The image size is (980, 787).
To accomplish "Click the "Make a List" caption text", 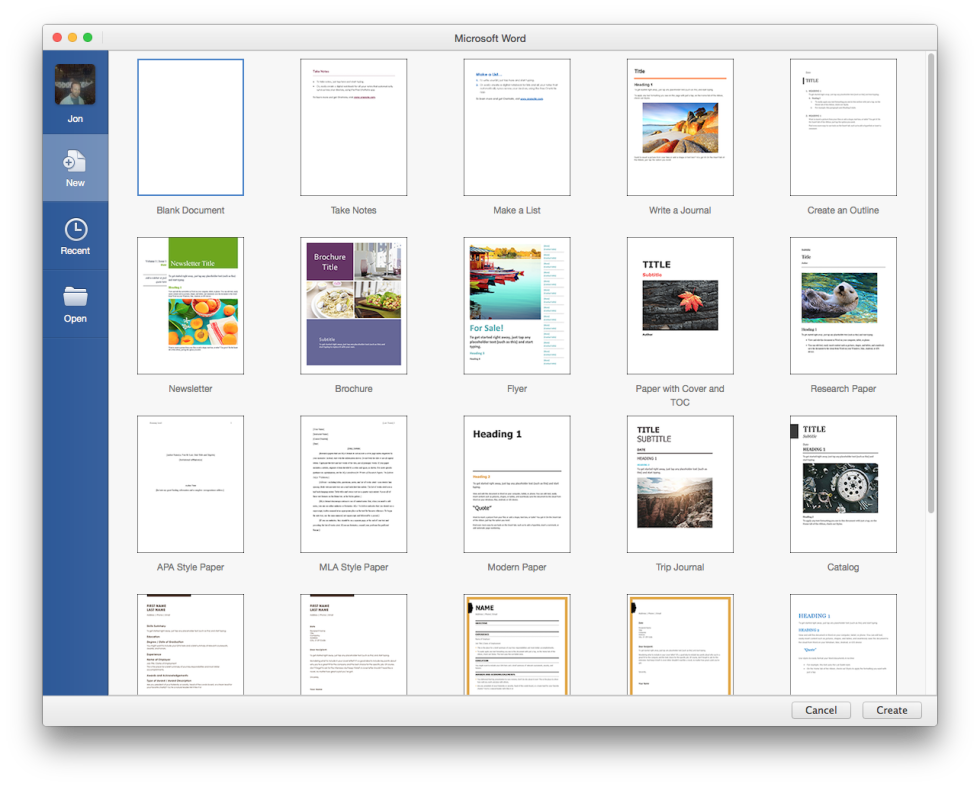I will point(517,211).
